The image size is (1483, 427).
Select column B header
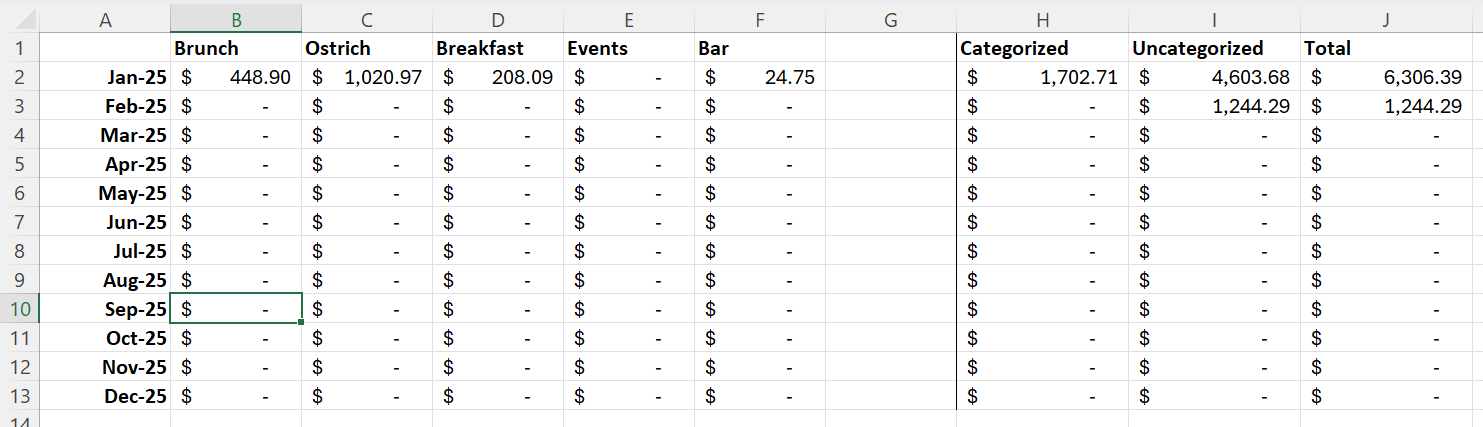click(x=236, y=19)
